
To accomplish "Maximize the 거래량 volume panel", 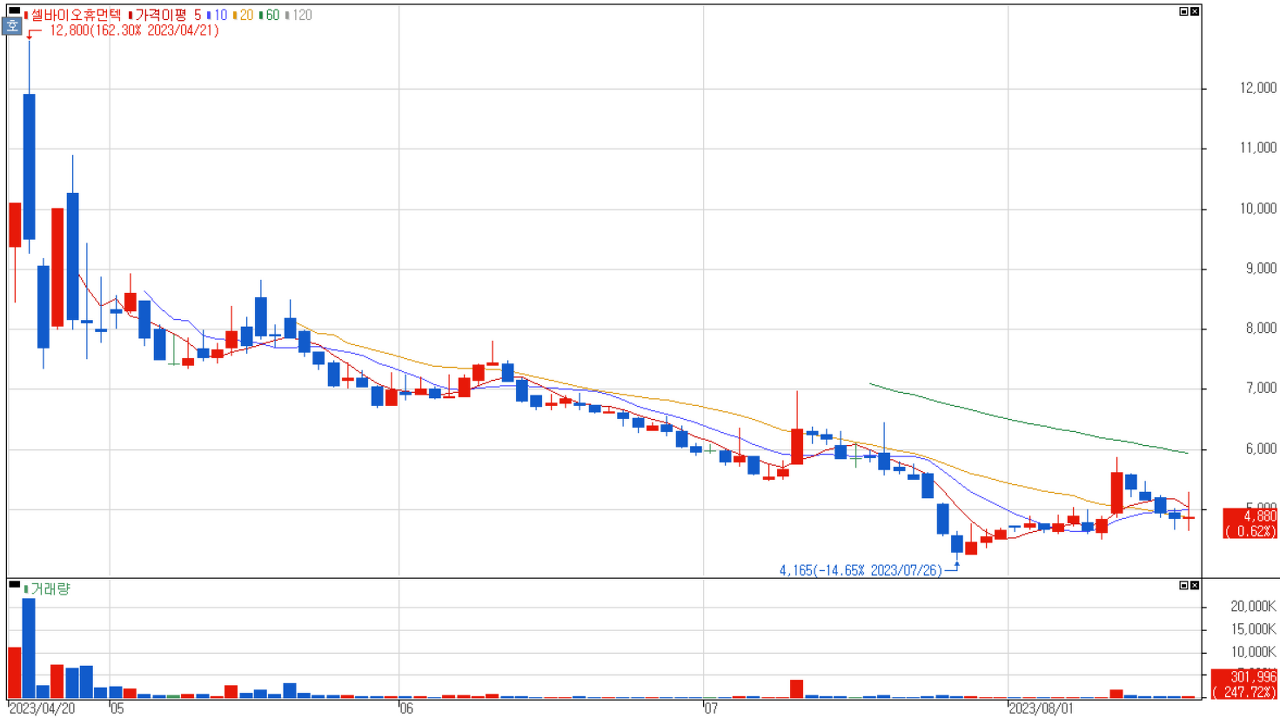I will 1184,585.
